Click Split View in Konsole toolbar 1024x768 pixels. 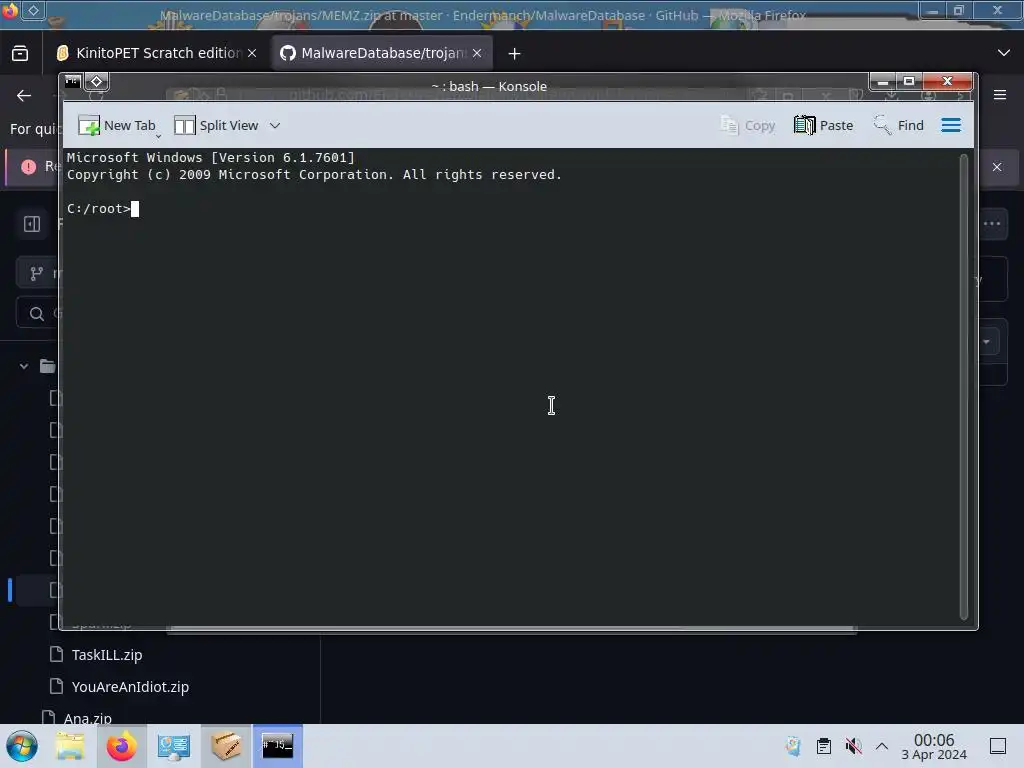pos(216,125)
